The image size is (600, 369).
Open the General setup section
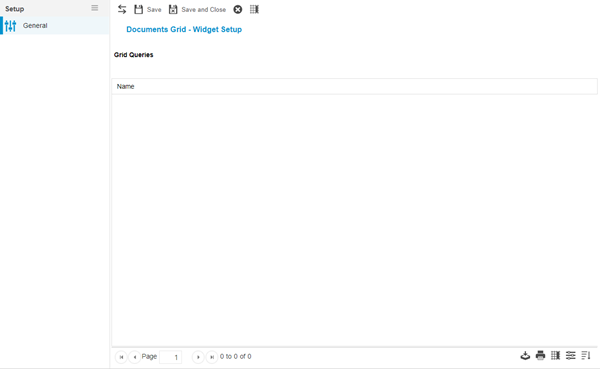click(55, 26)
